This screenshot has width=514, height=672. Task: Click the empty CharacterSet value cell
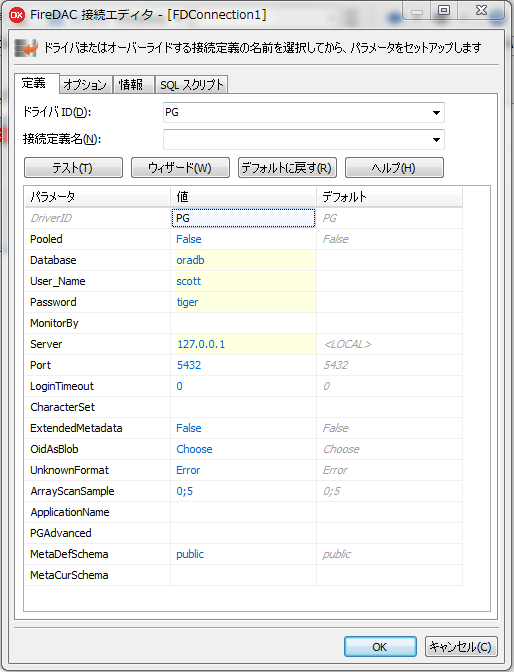243,407
